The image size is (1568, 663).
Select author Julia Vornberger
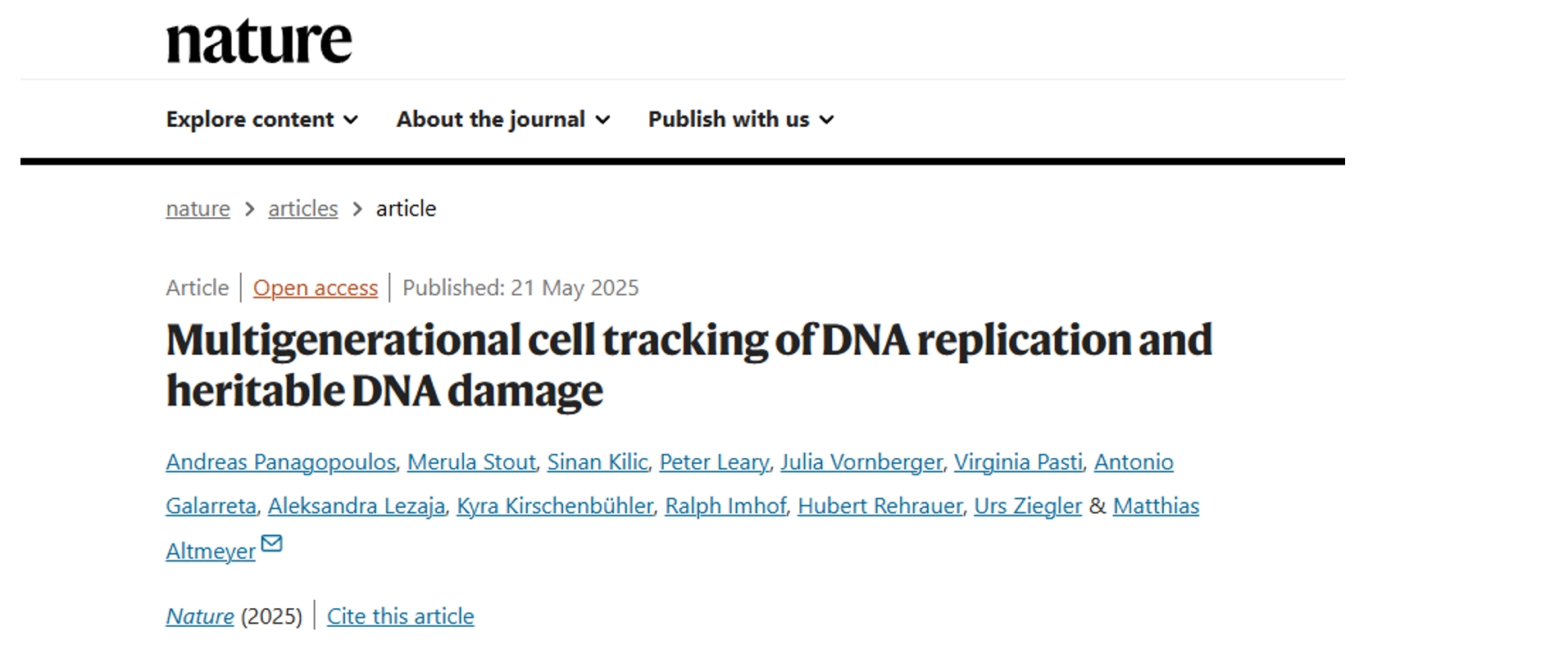click(861, 462)
